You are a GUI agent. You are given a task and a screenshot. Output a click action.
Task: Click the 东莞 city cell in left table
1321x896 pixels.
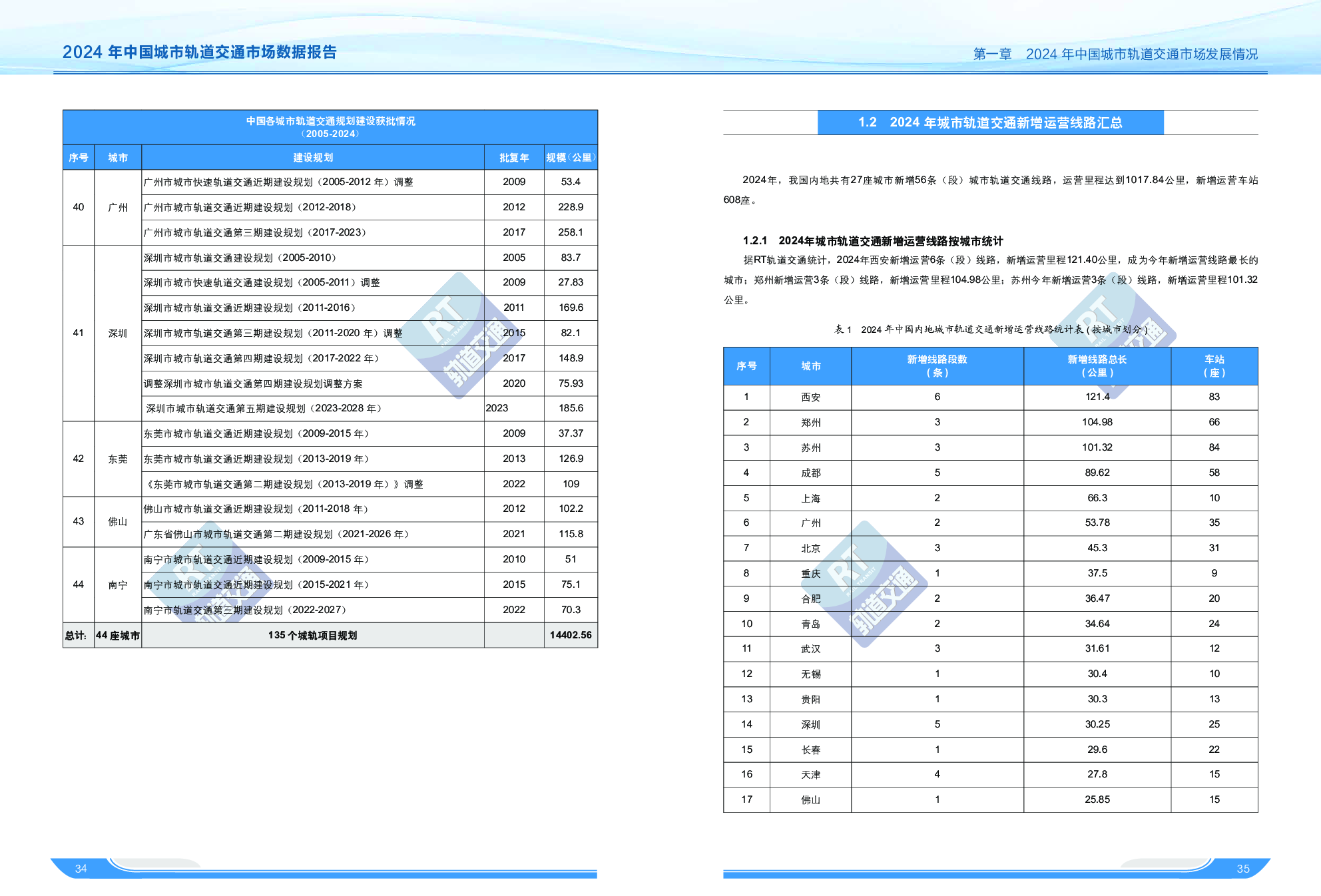(118, 459)
